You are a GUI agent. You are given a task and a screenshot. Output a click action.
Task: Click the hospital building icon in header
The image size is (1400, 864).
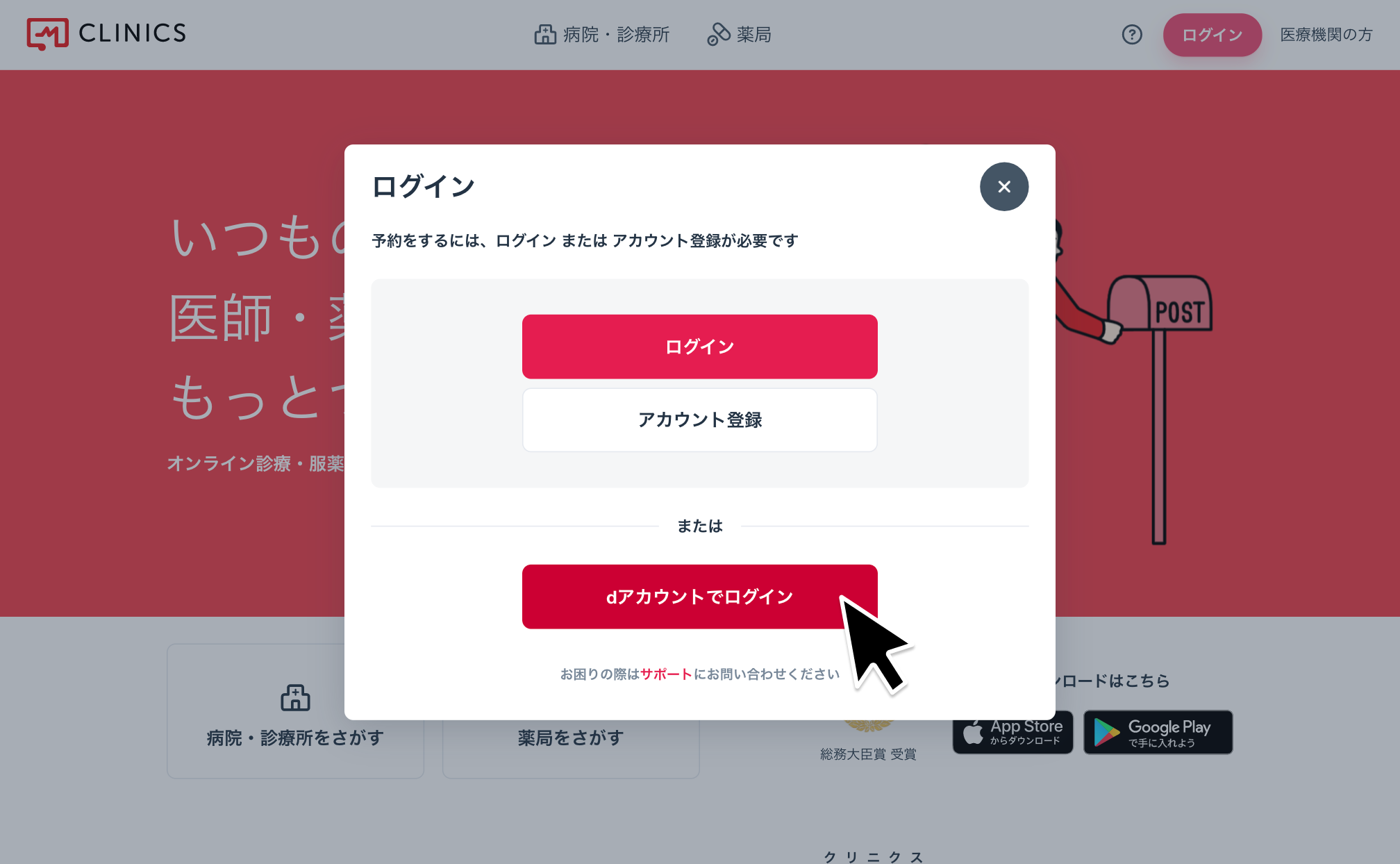(x=545, y=34)
